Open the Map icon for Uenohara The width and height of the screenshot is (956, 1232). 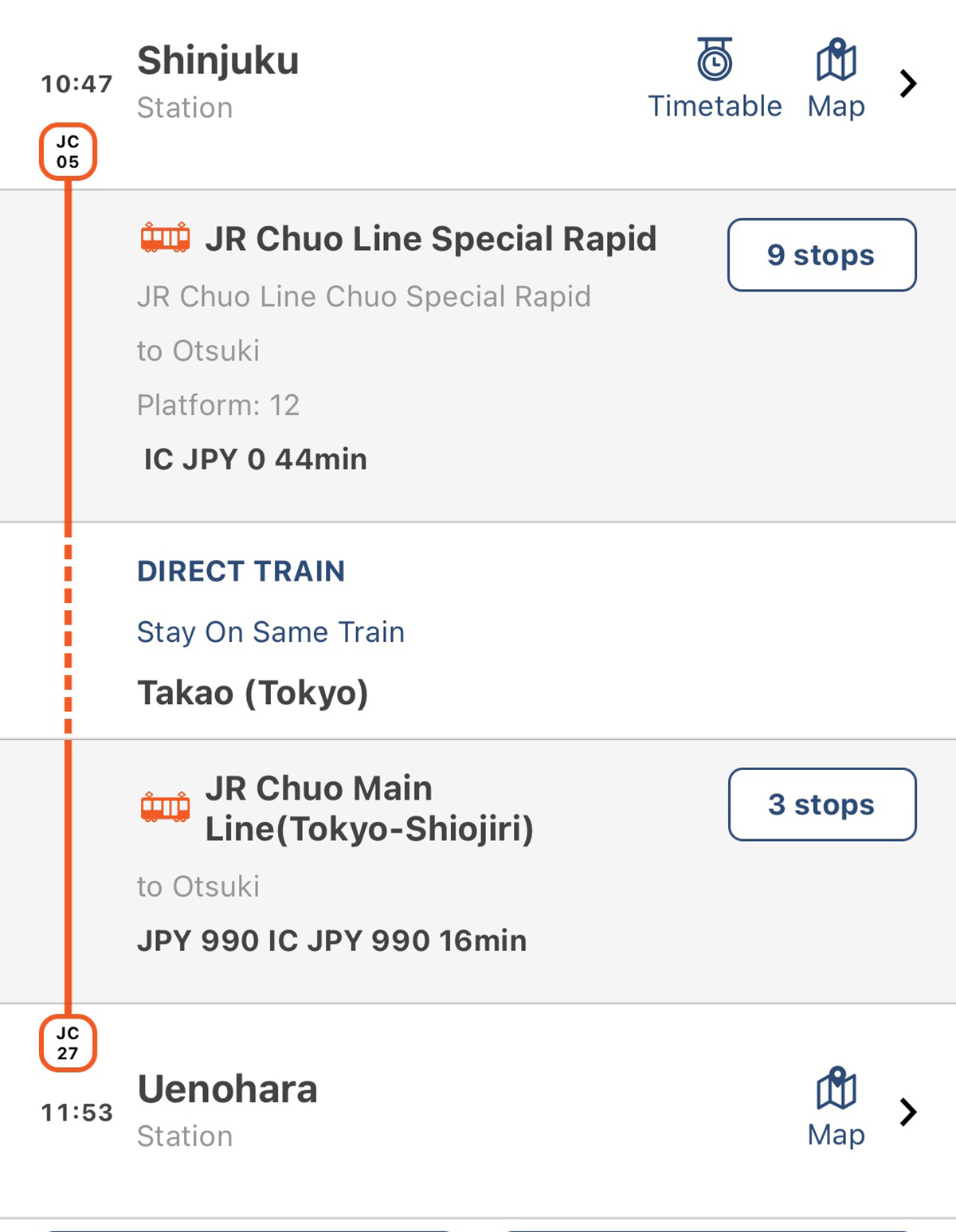836,1089
